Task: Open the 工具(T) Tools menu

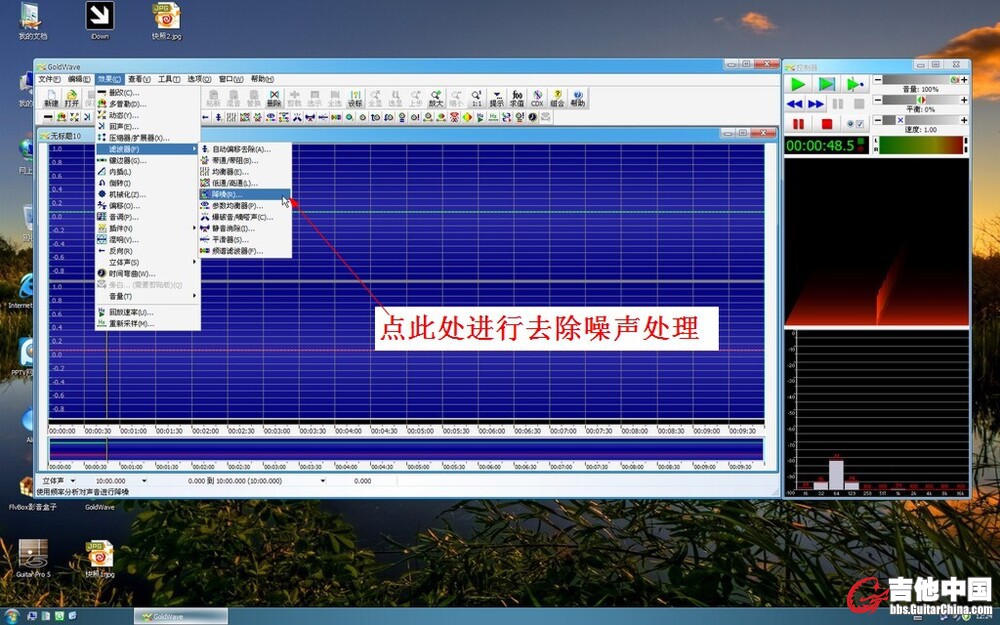Action: (169, 79)
